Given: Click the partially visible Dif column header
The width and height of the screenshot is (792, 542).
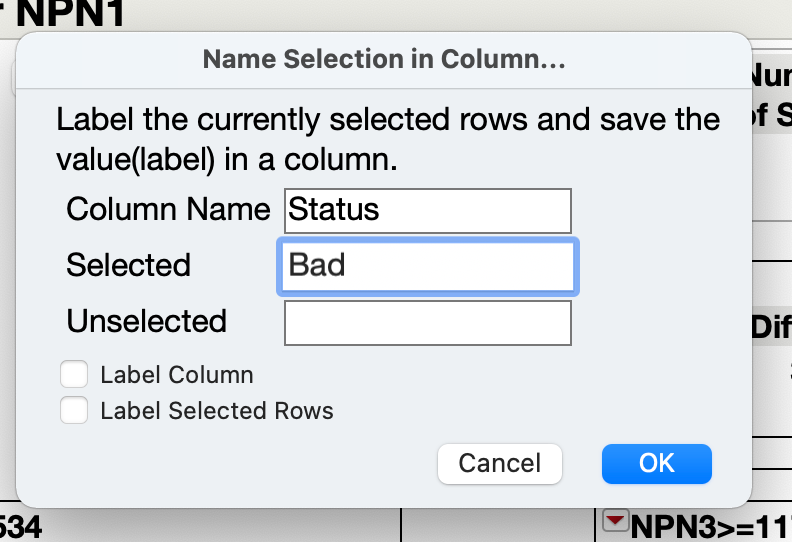Looking at the screenshot, I should coord(771,327).
